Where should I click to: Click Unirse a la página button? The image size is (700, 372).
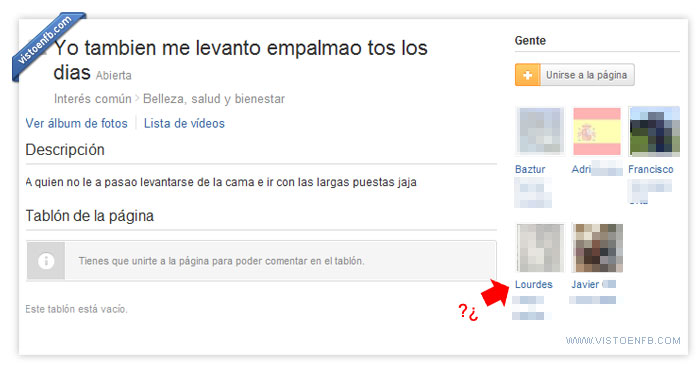click(575, 75)
